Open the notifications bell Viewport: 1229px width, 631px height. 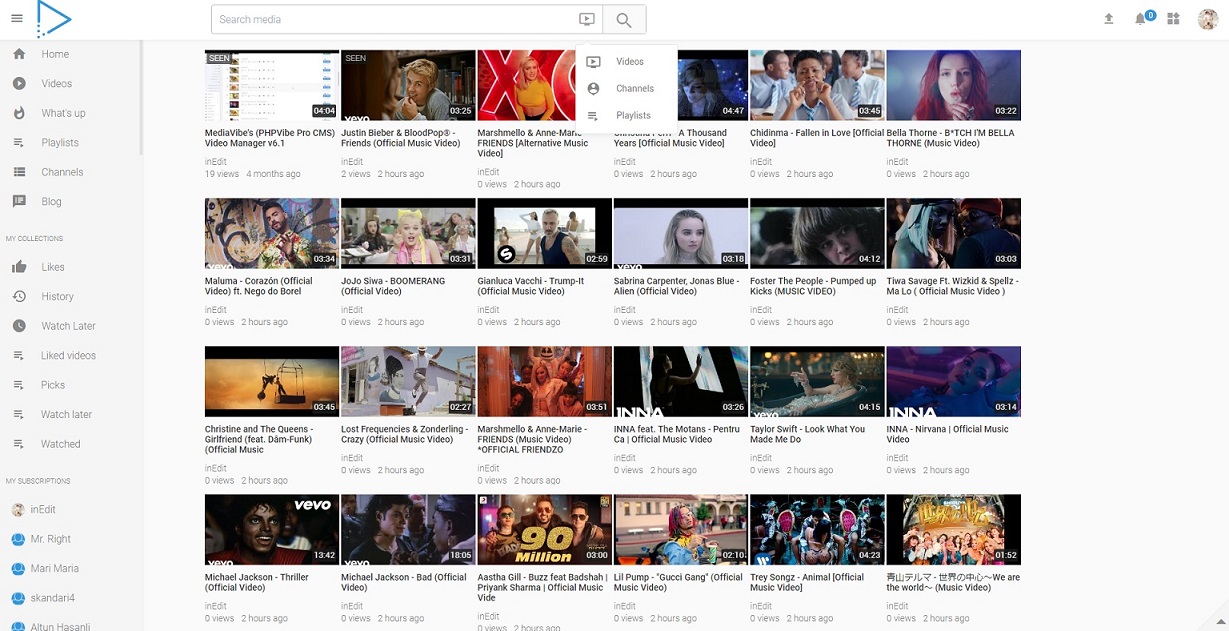pyautogui.click(x=1140, y=19)
